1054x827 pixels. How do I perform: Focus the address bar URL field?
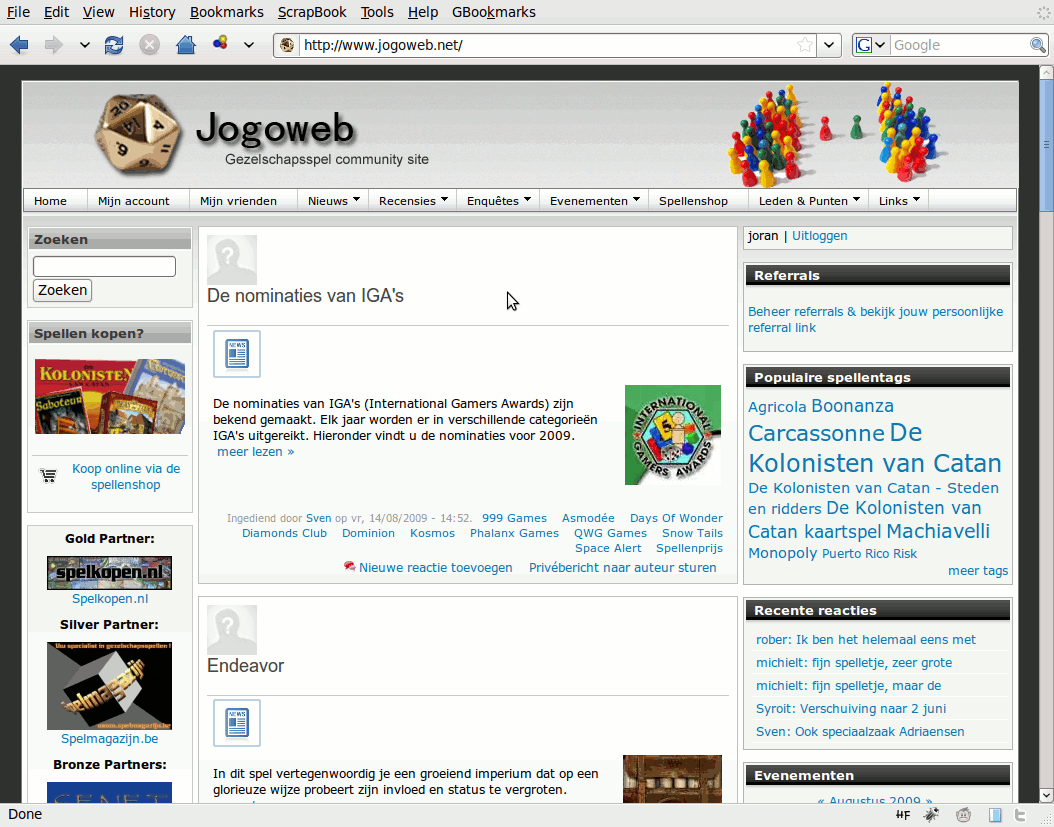pyautogui.click(x=546, y=45)
